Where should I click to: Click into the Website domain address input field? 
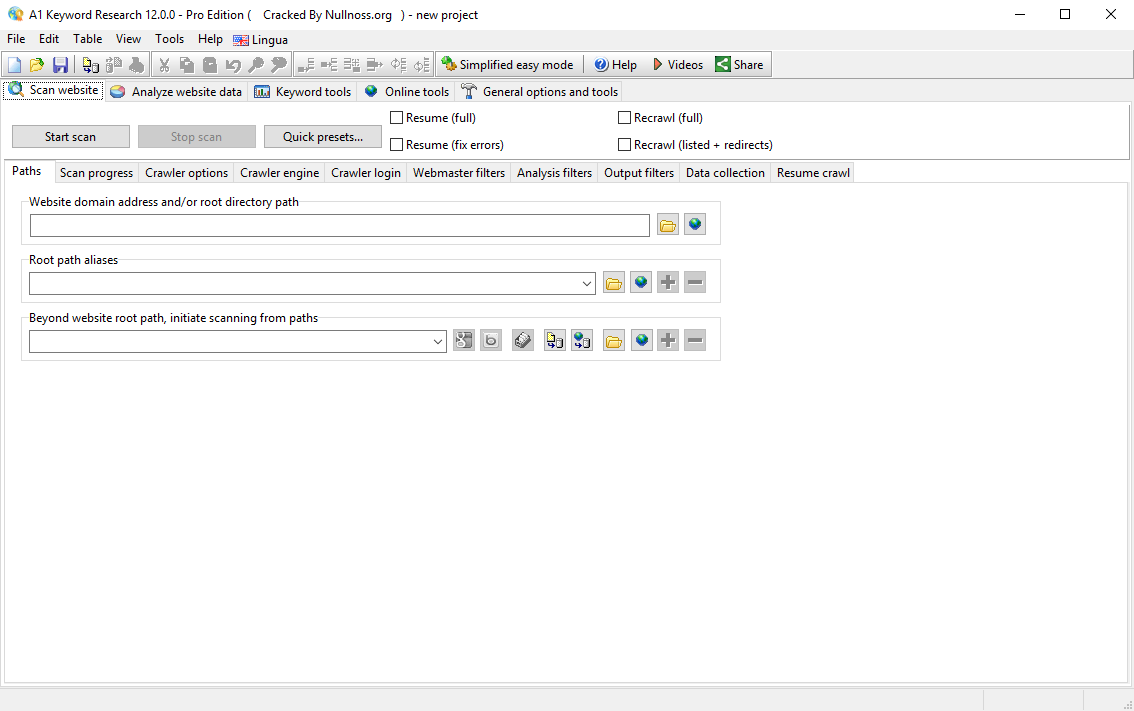[x=340, y=225]
